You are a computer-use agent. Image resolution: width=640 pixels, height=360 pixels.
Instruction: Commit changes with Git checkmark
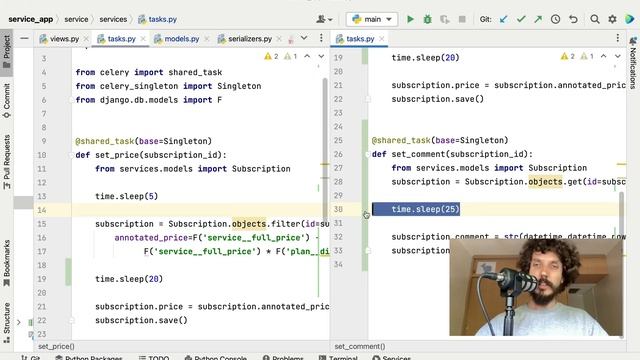pos(521,19)
